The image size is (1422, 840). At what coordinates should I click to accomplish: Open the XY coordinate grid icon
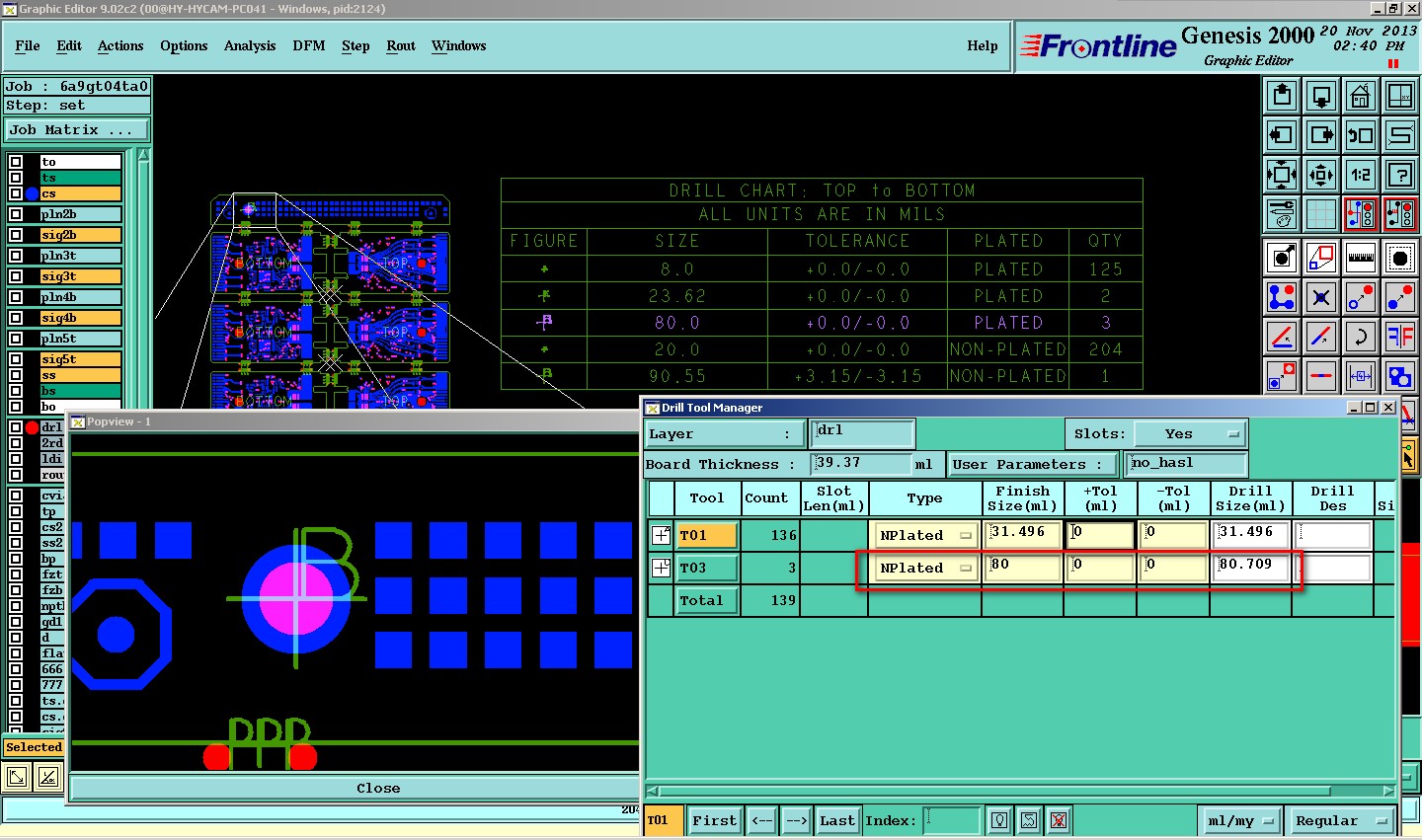1400,96
